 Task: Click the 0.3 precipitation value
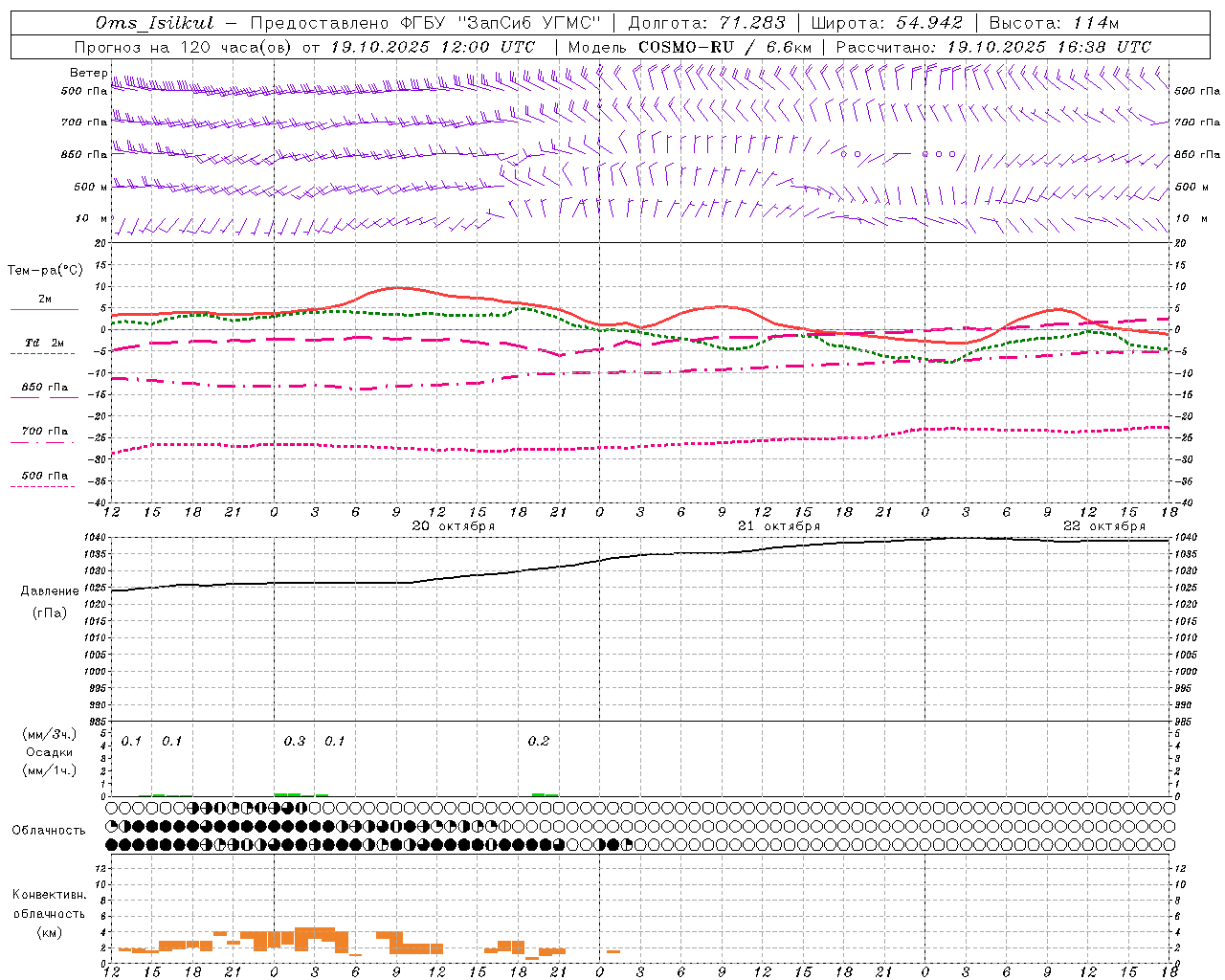tap(295, 742)
